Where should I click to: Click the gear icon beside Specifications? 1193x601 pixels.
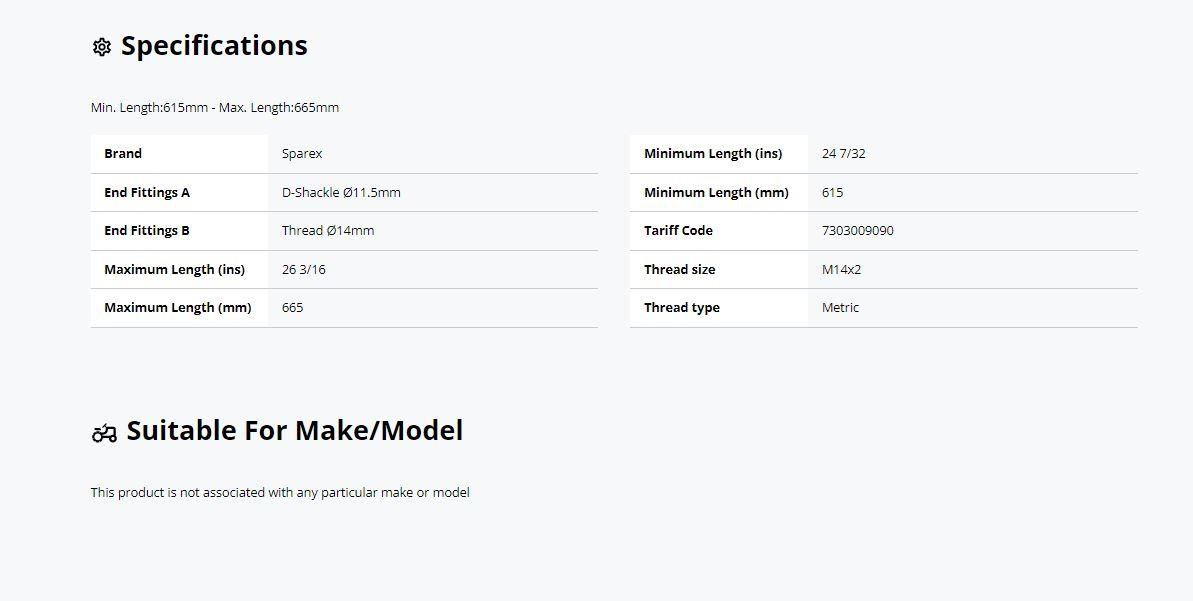pyautogui.click(x=101, y=47)
